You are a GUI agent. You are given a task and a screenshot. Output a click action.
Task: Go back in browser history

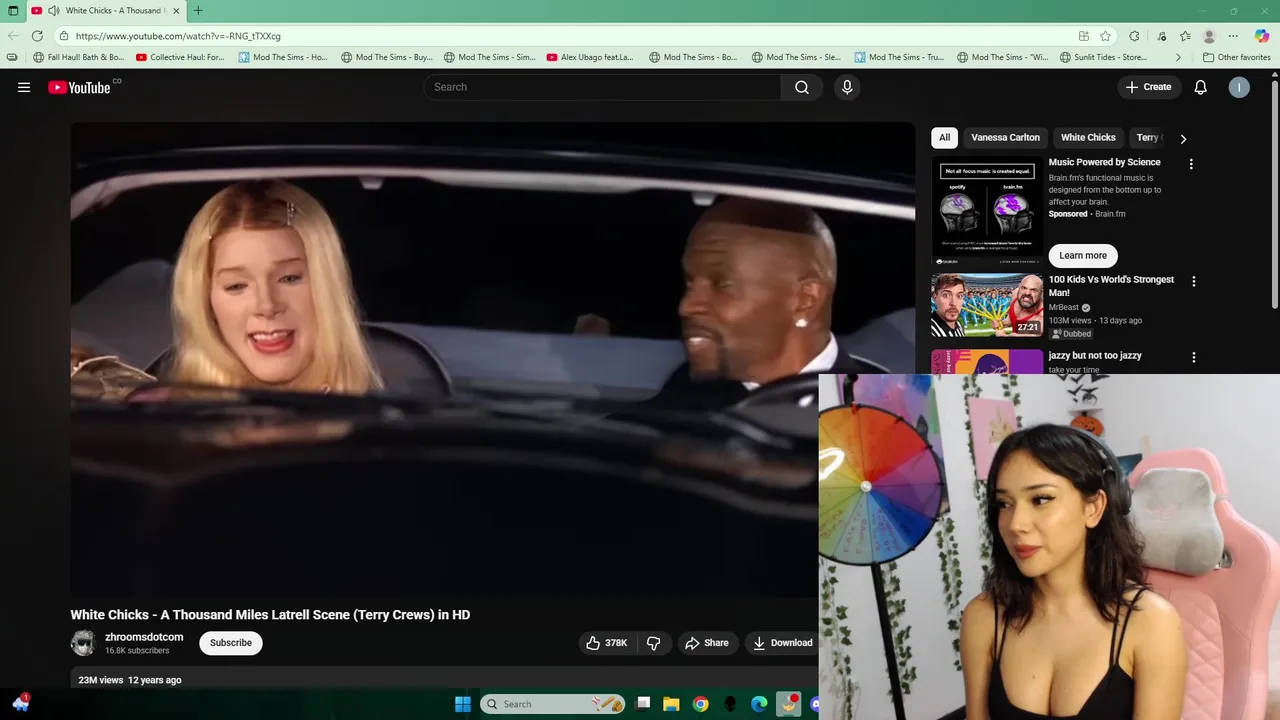pyautogui.click(x=13, y=36)
